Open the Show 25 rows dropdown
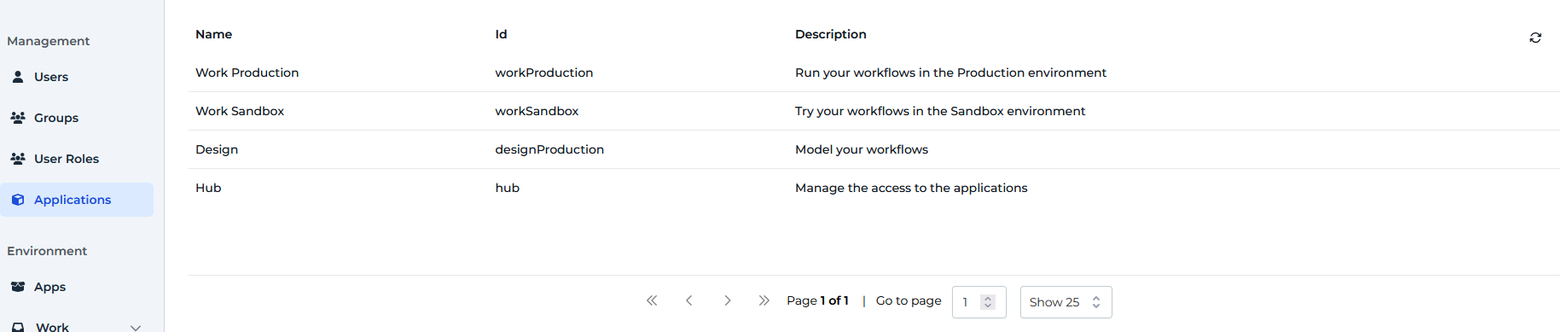The height and width of the screenshot is (332, 1568). click(x=1066, y=302)
